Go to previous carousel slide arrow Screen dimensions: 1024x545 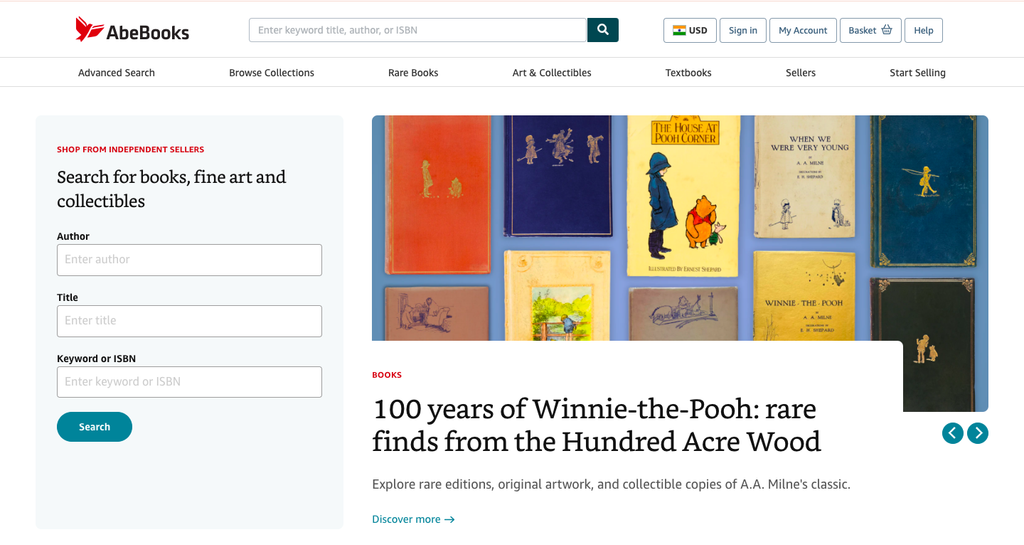point(953,433)
